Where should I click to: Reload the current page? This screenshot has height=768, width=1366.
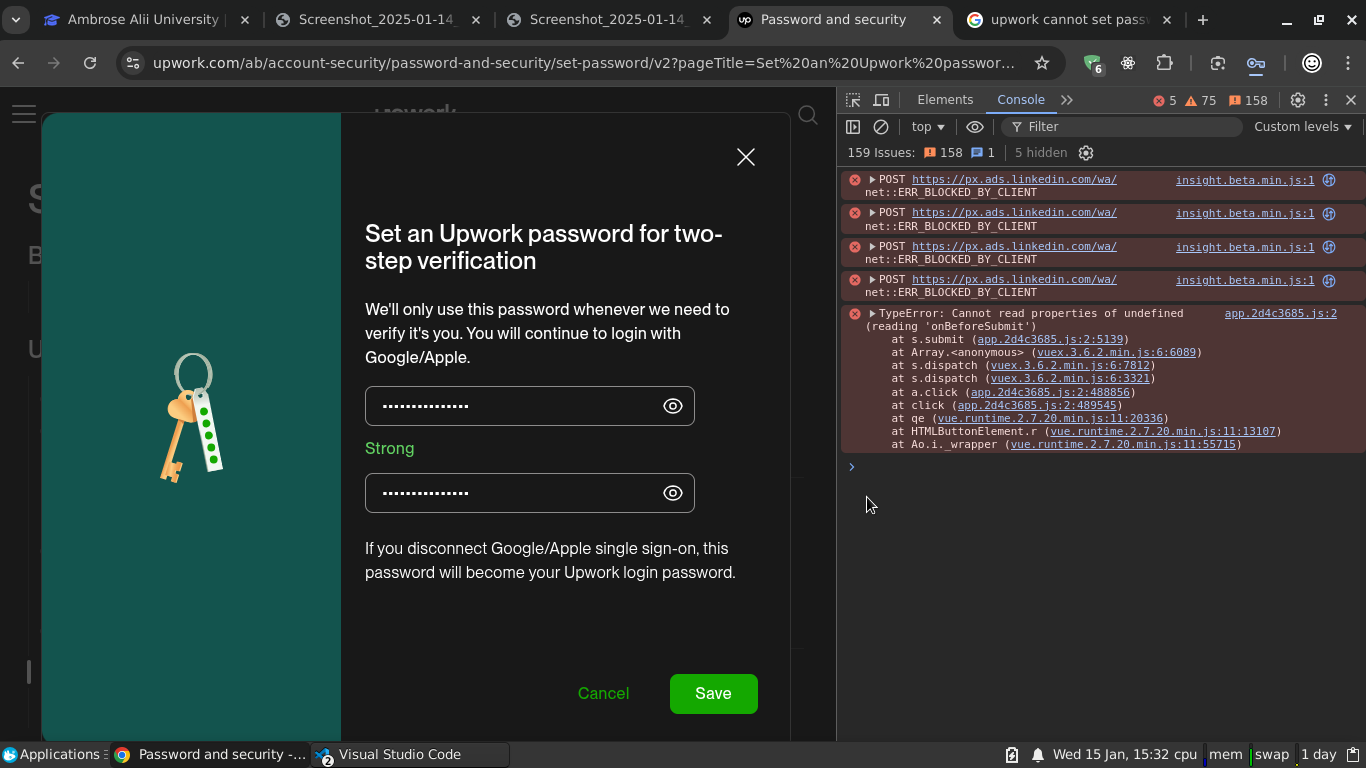tap(90, 63)
